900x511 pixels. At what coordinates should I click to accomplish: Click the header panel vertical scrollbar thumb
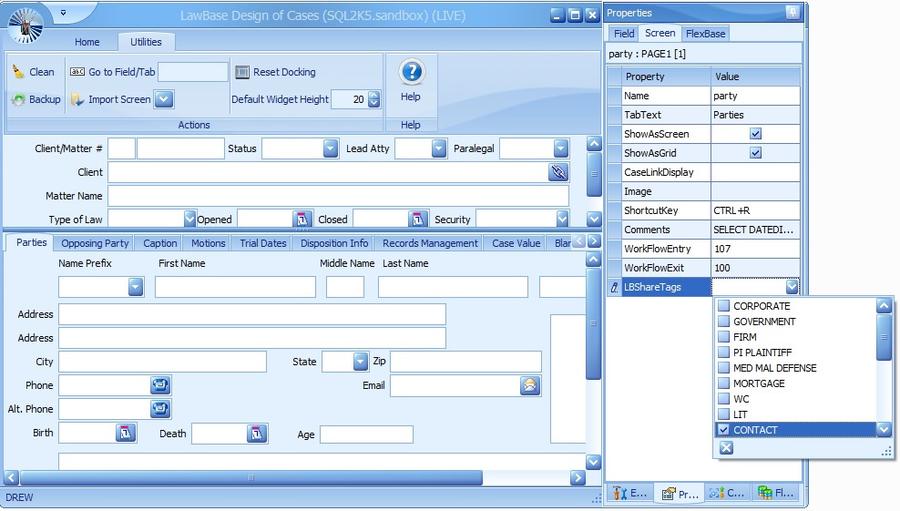[x=594, y=174]
